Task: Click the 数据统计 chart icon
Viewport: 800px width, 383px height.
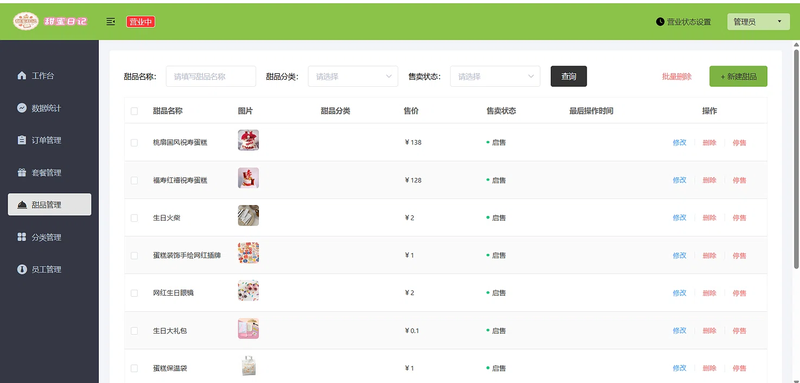Action: [21, 108]
